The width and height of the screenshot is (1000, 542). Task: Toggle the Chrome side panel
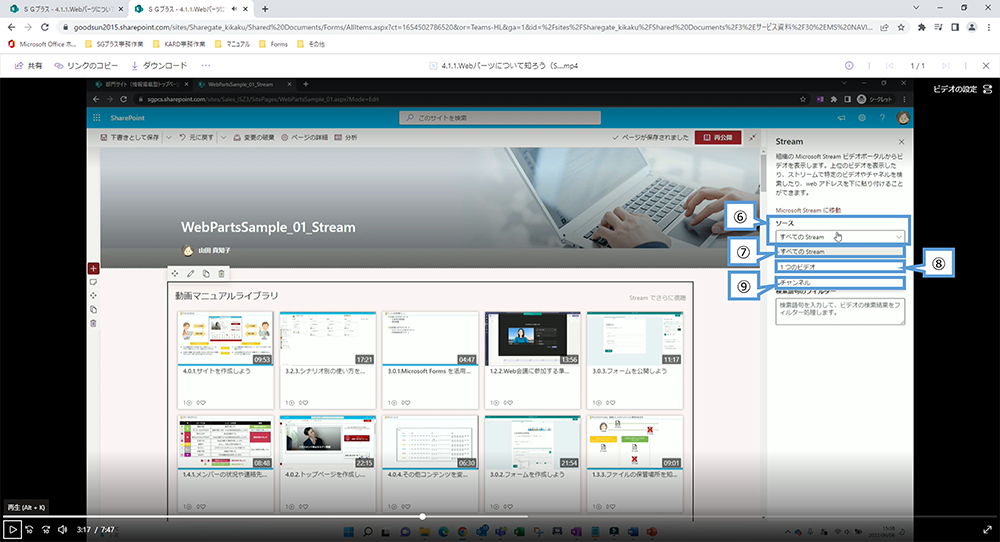(x=955, y=27)
